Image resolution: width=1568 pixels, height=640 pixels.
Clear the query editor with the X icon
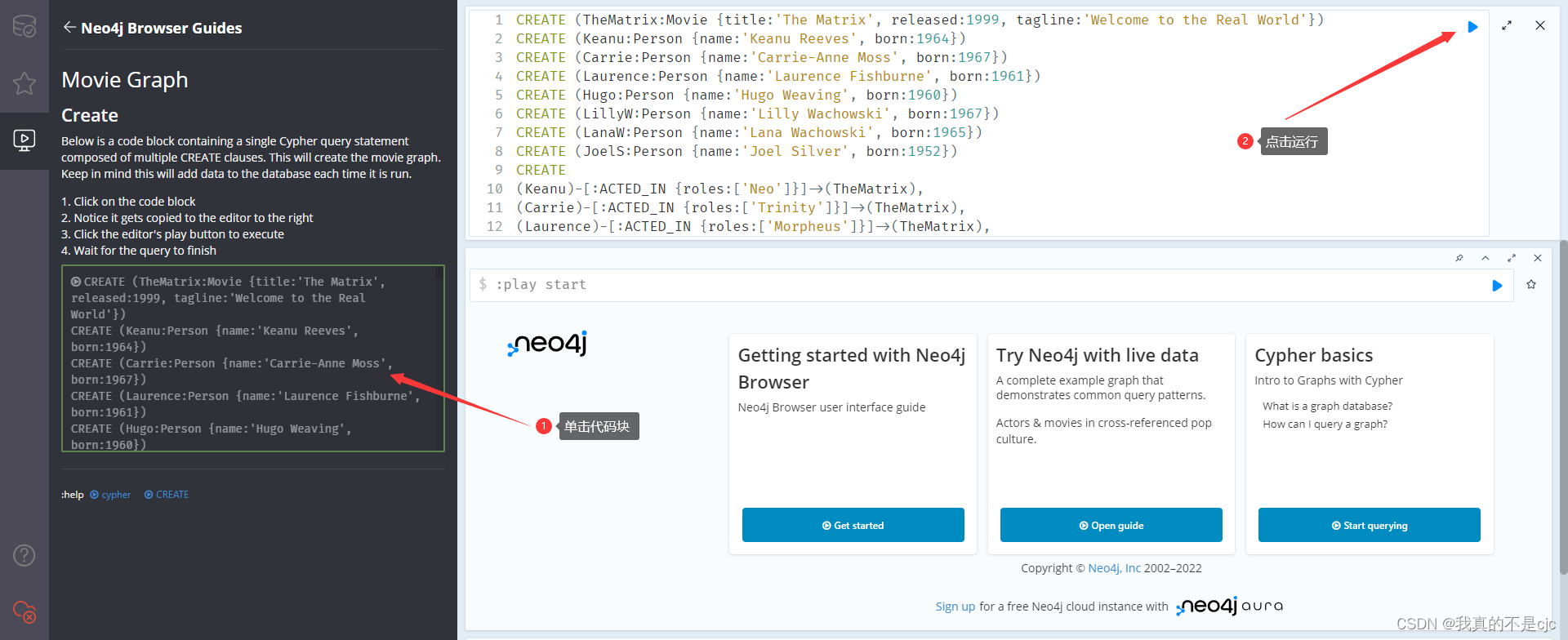1540,26
